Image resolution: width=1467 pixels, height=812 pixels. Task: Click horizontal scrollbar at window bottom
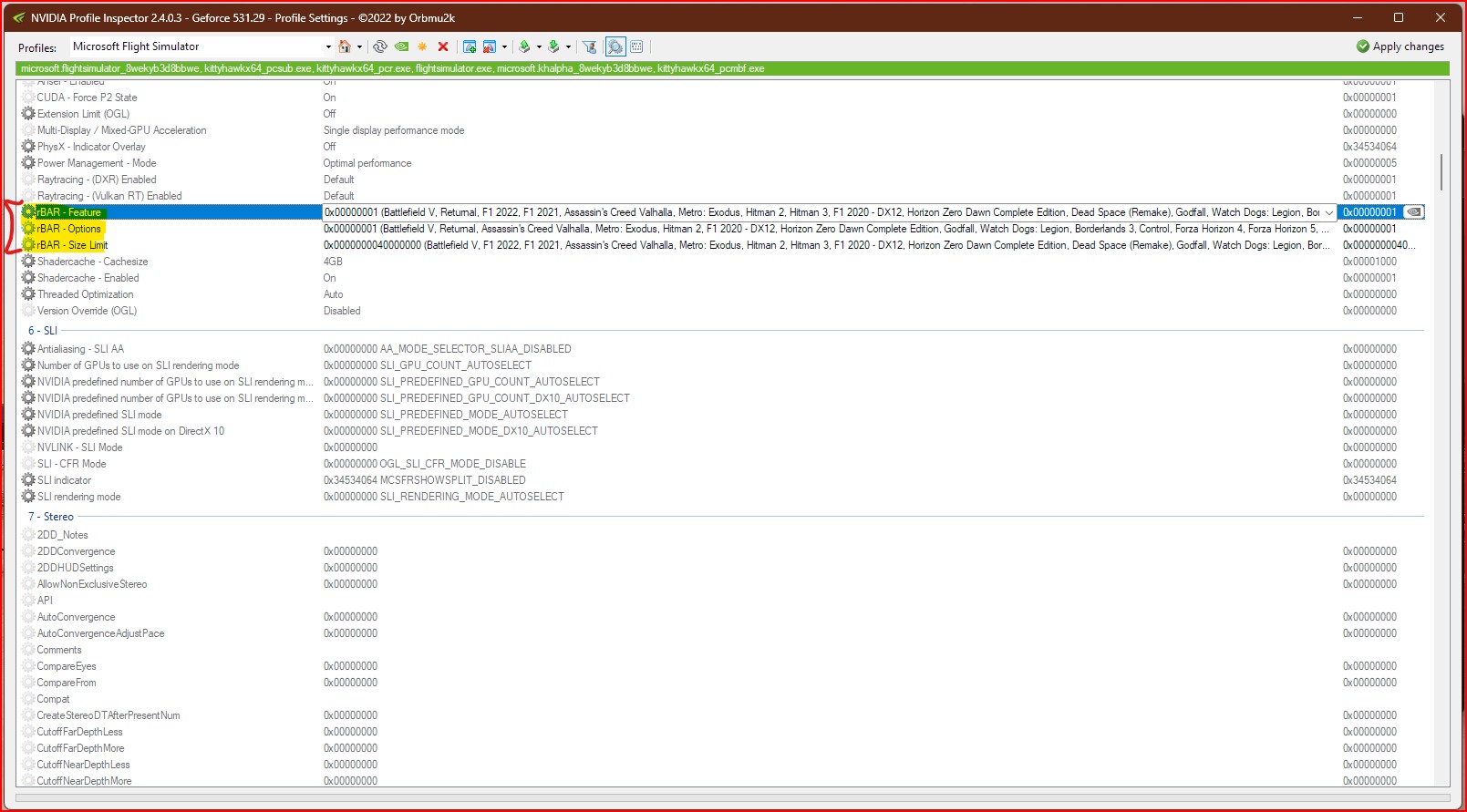click(732, 798)
